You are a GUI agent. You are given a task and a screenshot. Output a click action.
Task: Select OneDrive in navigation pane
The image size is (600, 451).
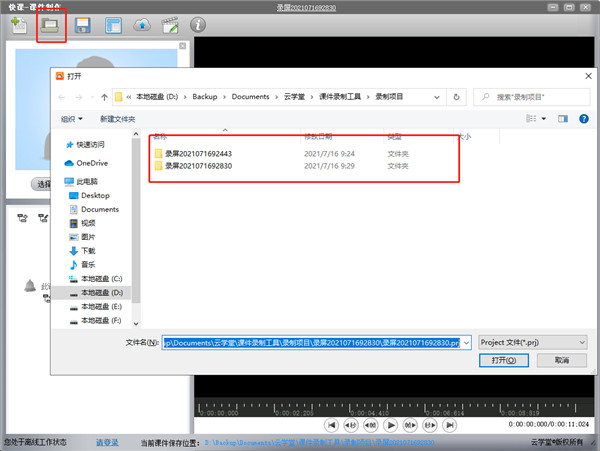coord(92,163)
